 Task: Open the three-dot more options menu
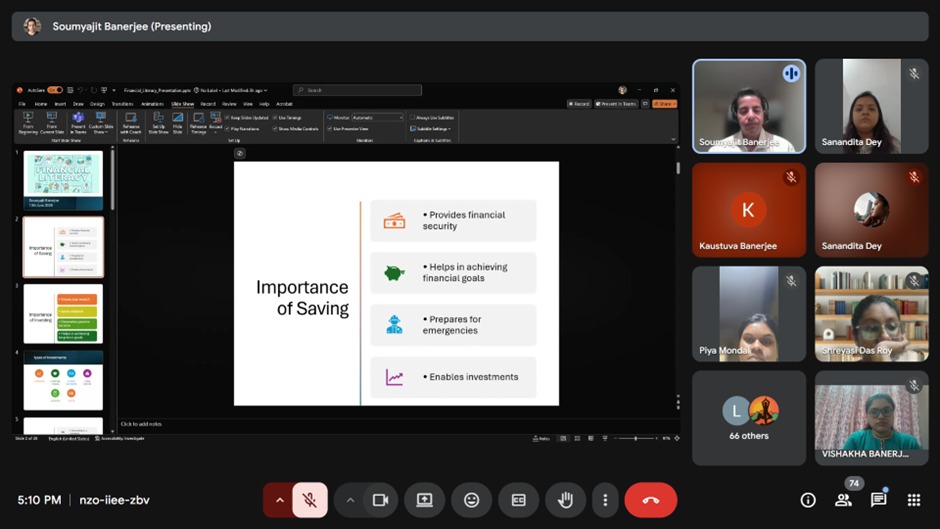pos(605,500)
